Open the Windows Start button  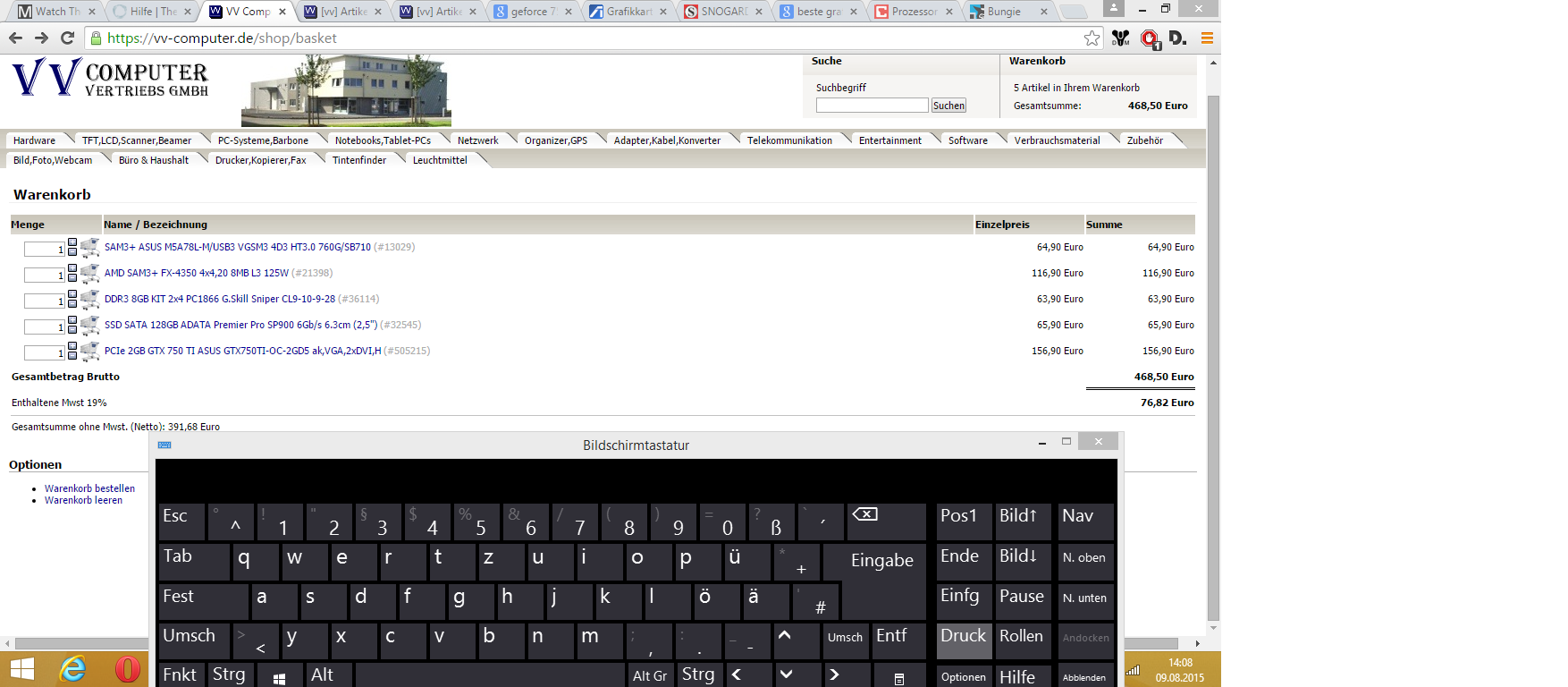pos(21,669)
